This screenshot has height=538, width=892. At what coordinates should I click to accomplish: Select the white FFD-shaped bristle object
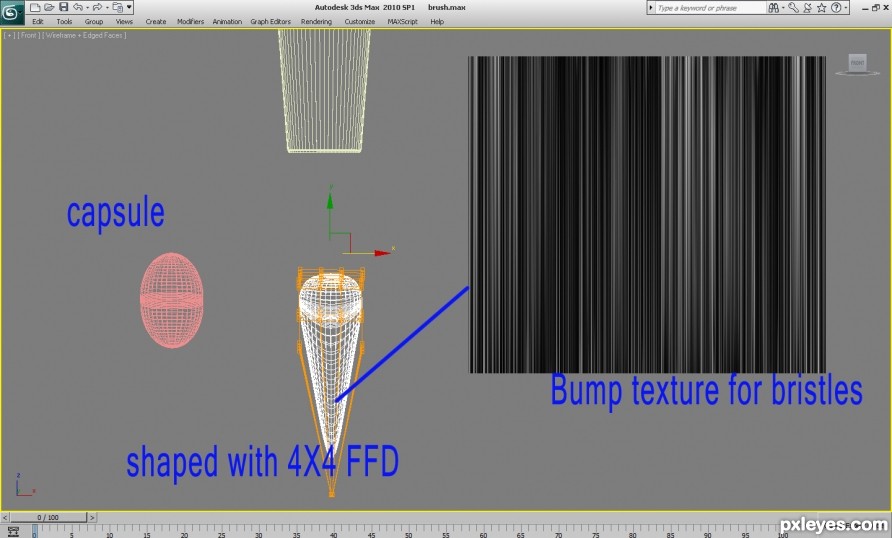[x=331, y=364]
